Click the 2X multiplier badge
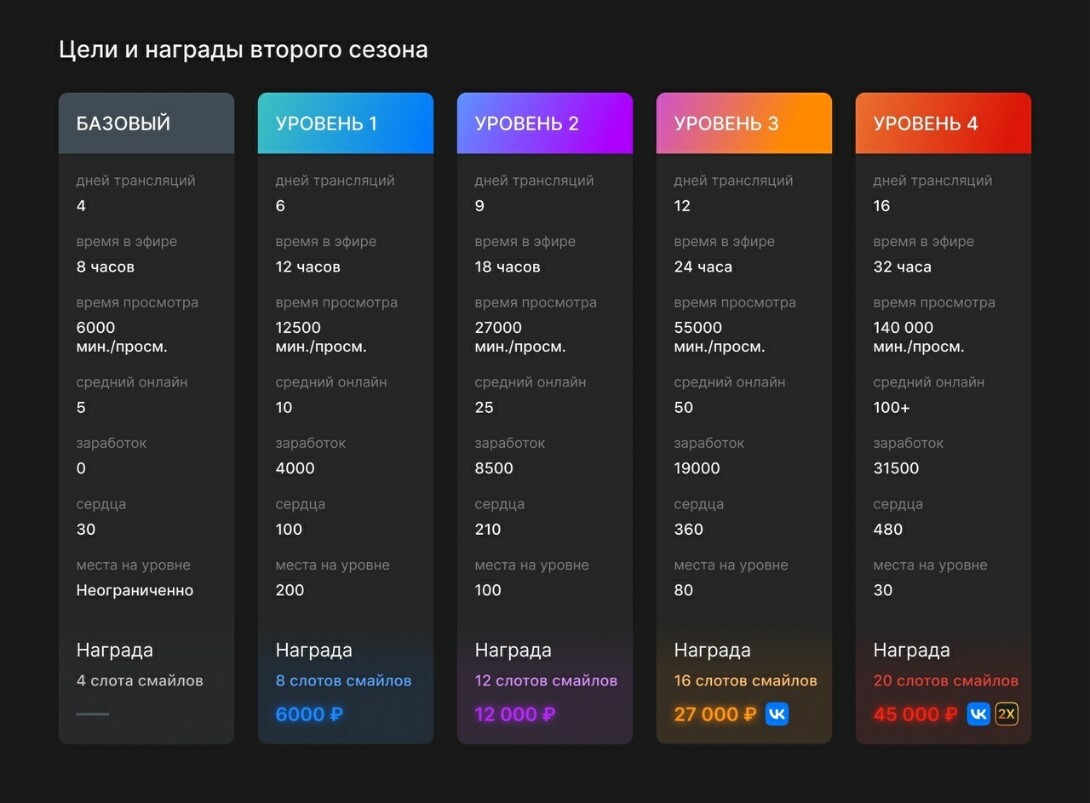The width and height of the screenshot is (1090, 803). click(x=1005, y=714)
